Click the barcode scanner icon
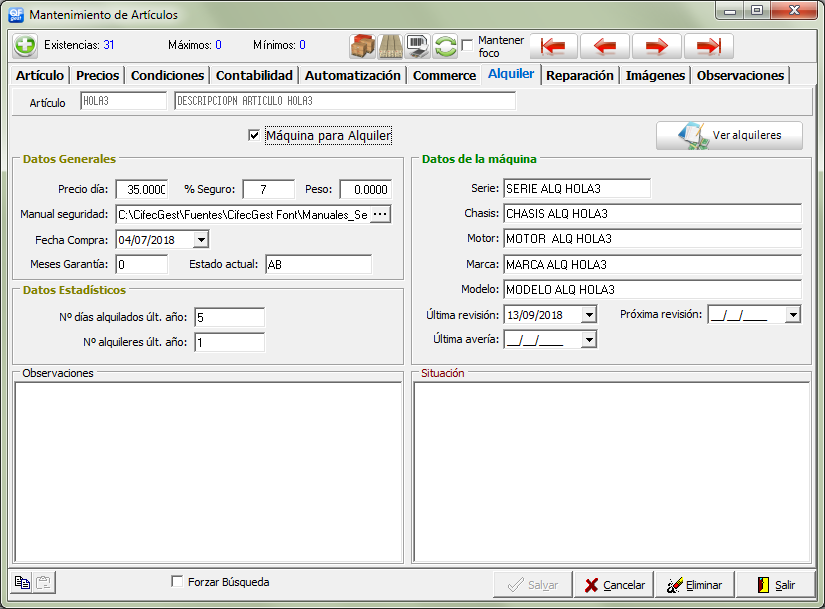This screenshot has height=609, width=825. [x=417, y=46]
